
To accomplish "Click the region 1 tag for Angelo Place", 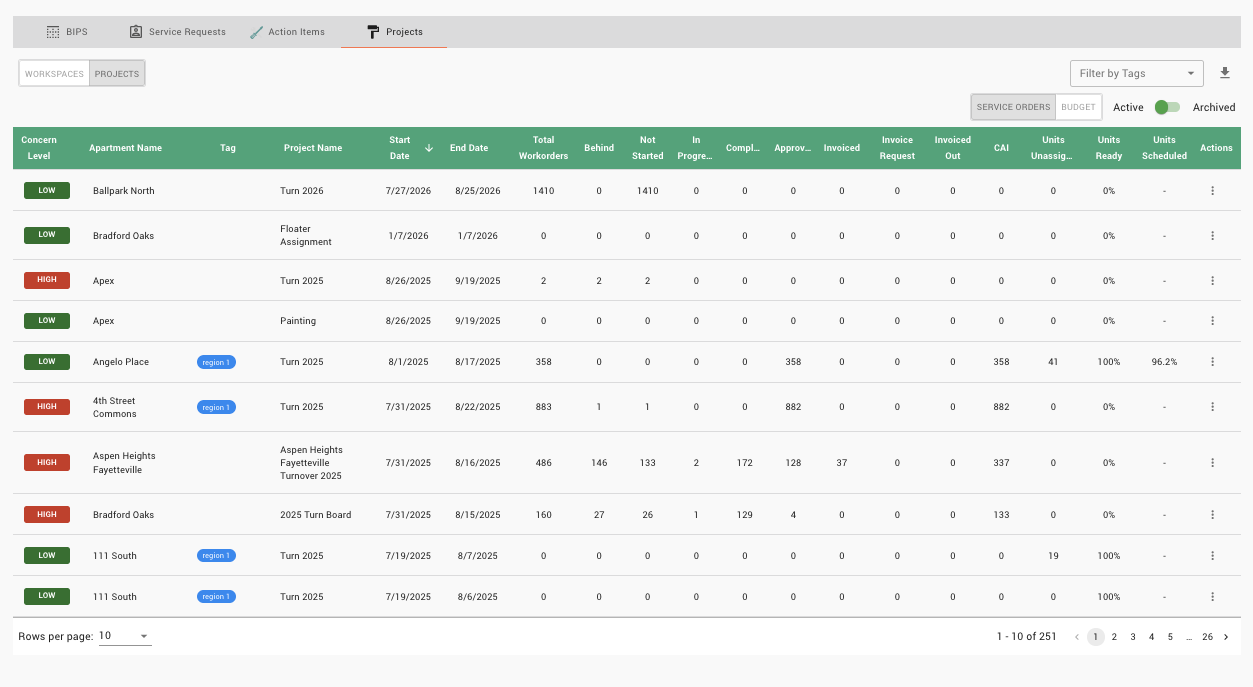I will click(216, 362).
